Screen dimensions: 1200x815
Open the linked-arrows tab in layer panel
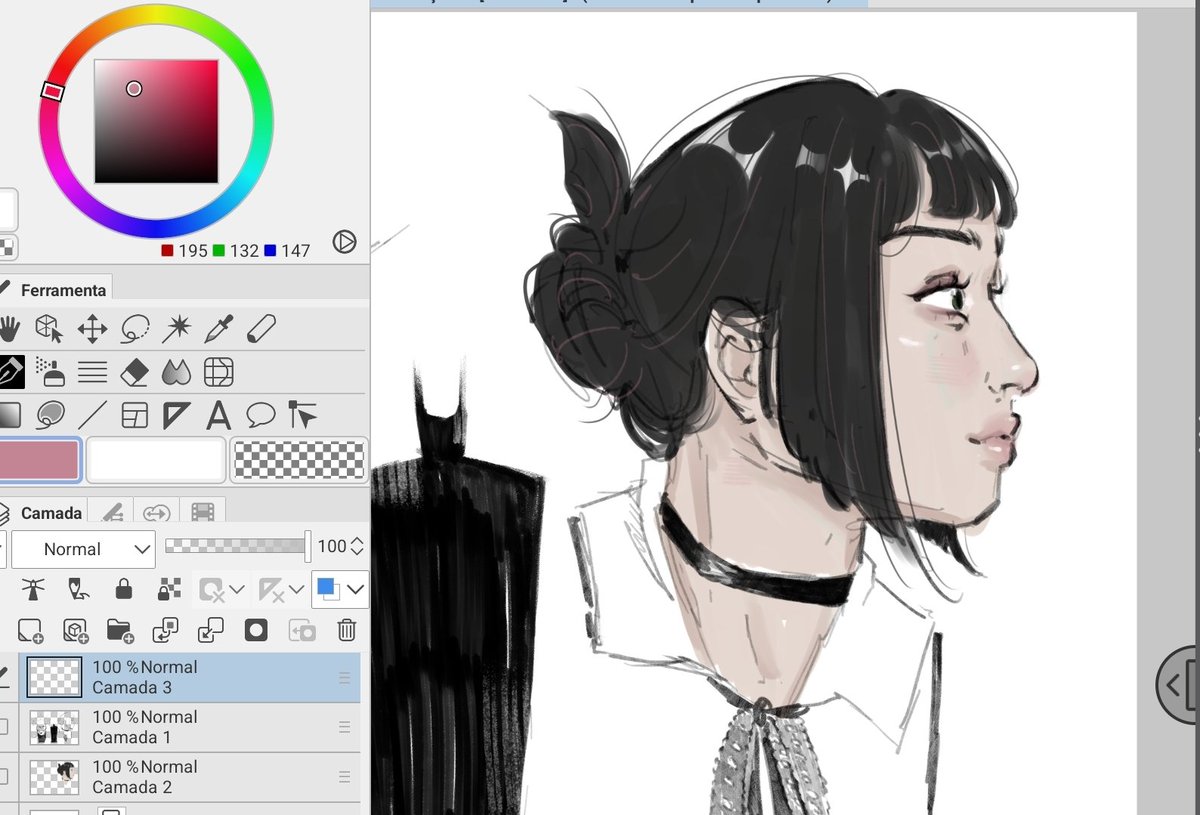(x=156, y=513)
